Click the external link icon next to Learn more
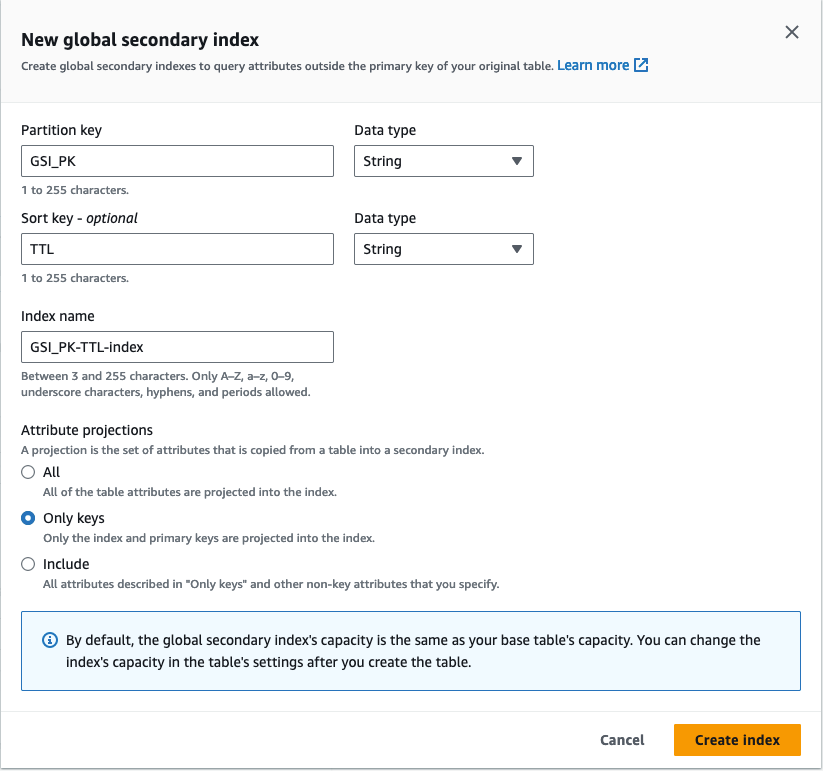 point(641,64)
